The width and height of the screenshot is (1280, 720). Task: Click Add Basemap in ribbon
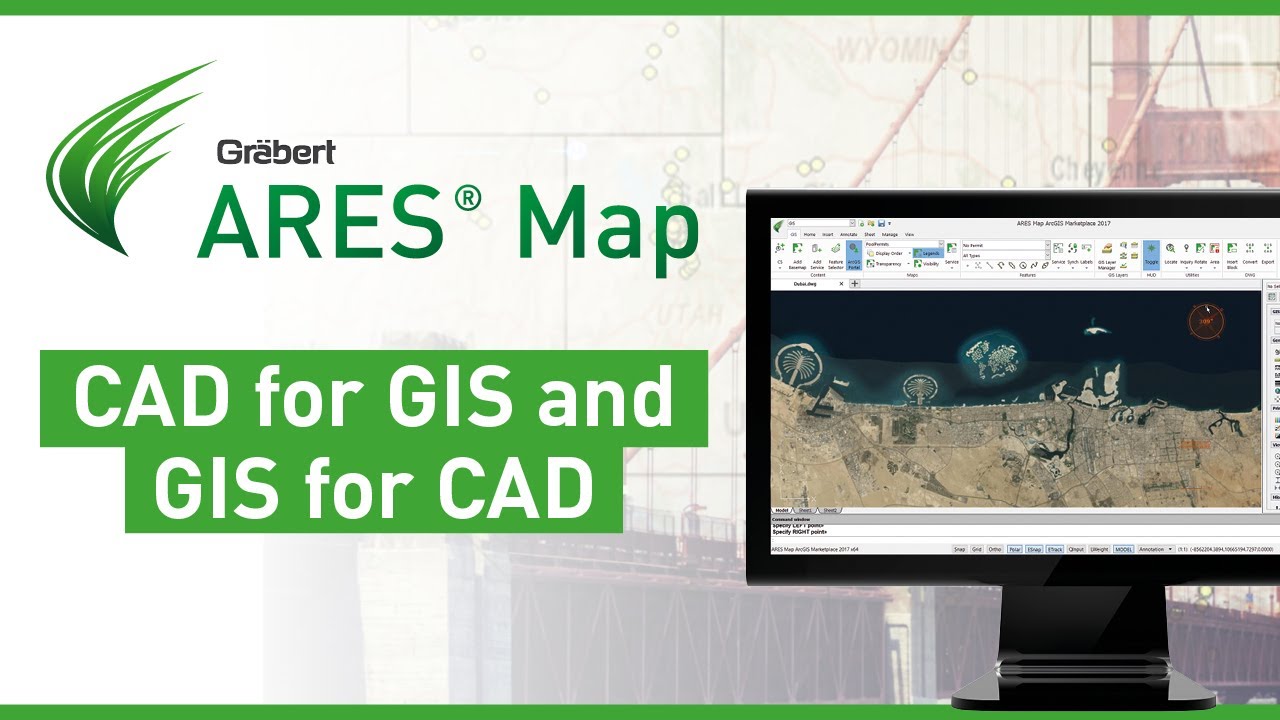[x=797, y=254]
